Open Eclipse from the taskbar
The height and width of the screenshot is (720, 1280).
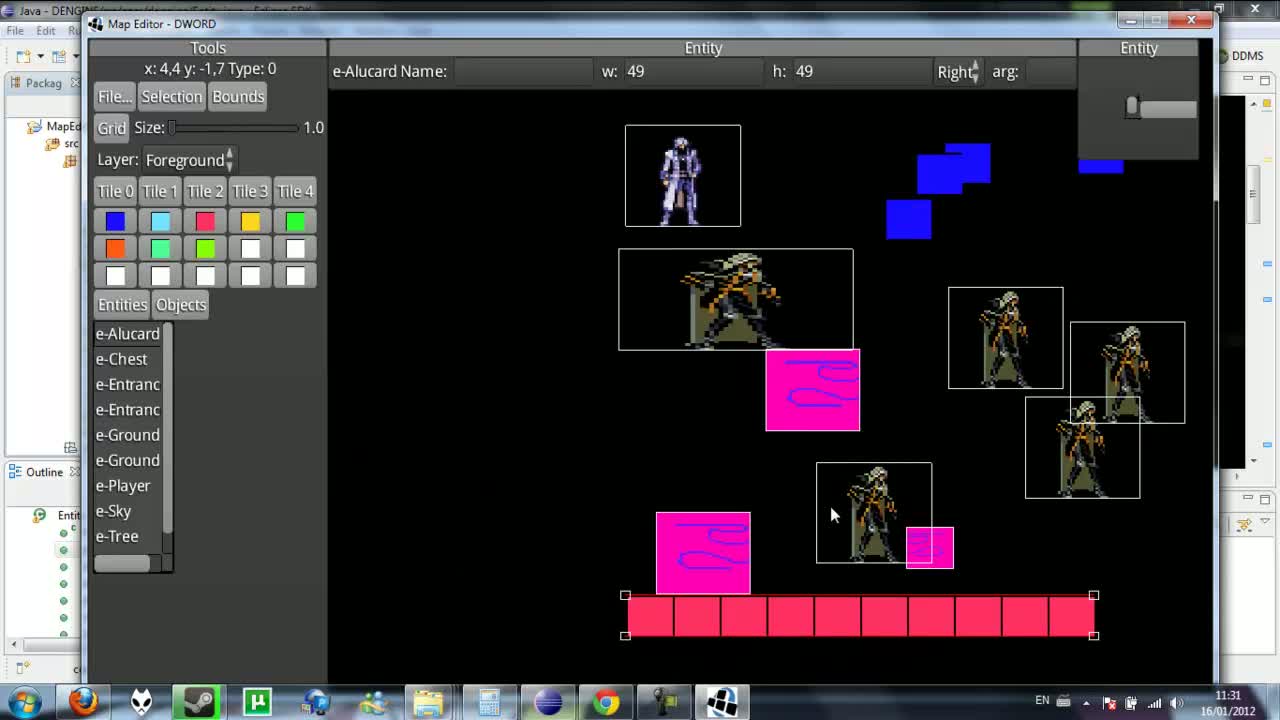click(x=550, y=701)
